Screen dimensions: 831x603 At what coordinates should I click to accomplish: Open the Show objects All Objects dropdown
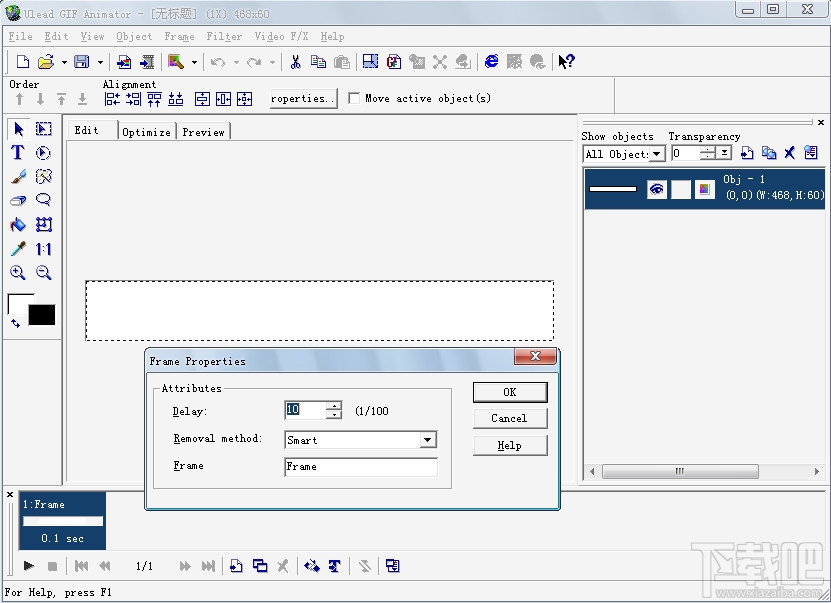[x=654, y=153]
